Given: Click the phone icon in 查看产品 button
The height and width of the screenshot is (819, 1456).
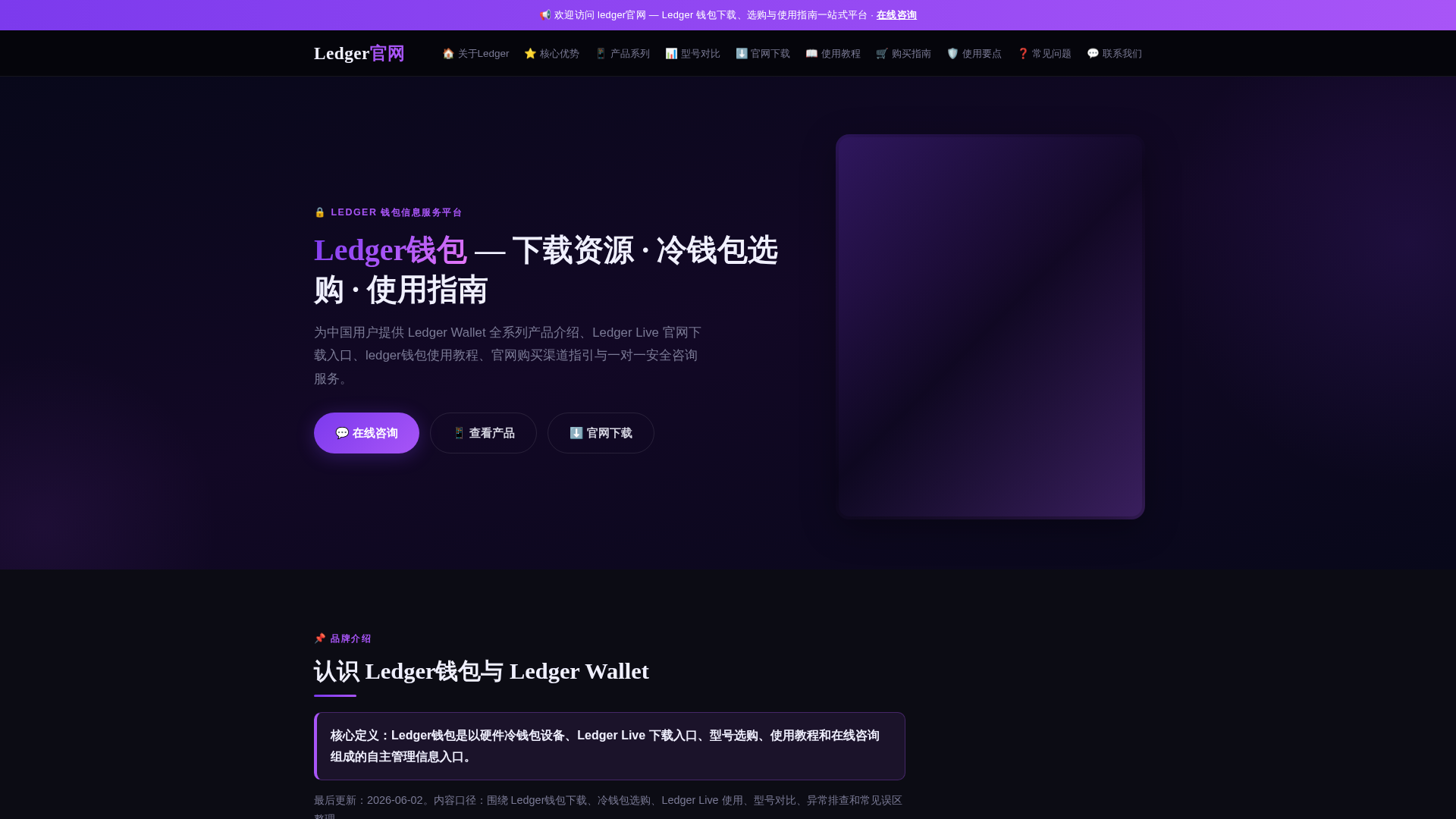Looking at the screenshot, I should point(459,433).
